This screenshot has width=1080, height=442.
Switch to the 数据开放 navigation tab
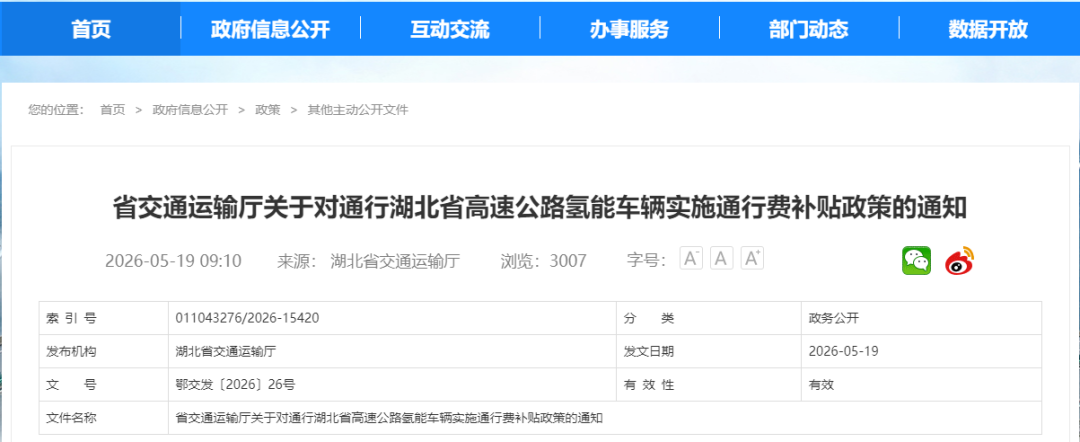click(x=988, y=29)
